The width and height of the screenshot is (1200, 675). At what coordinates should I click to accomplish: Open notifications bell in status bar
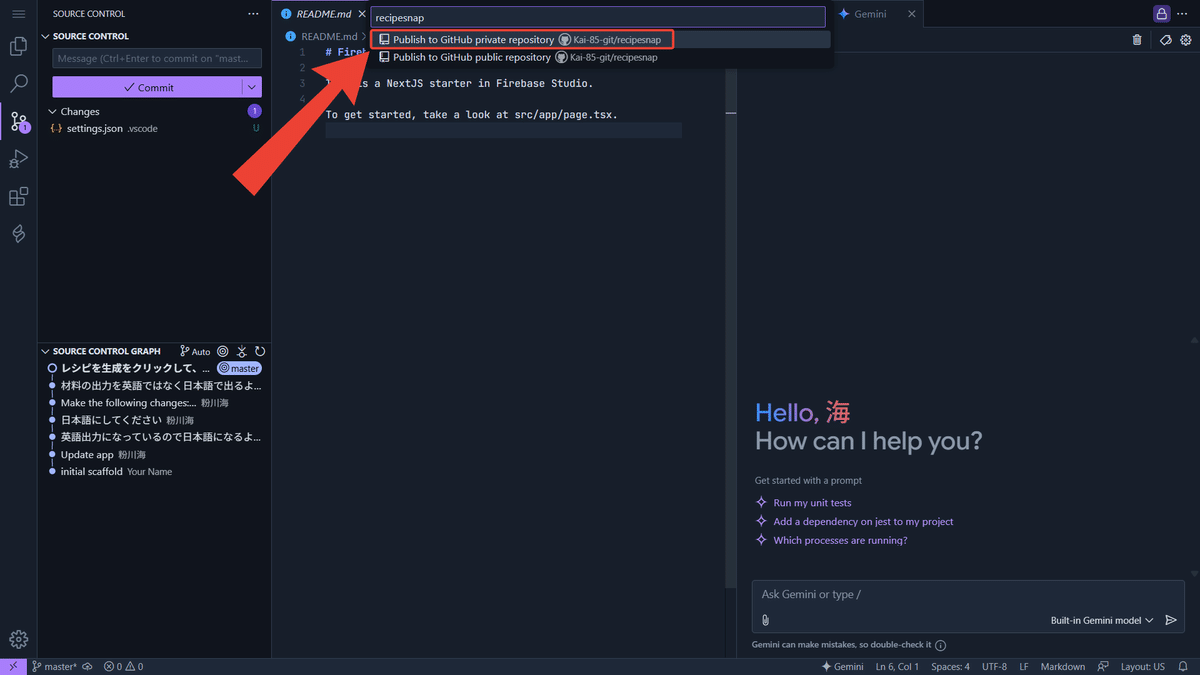(x=1185, y=667)
